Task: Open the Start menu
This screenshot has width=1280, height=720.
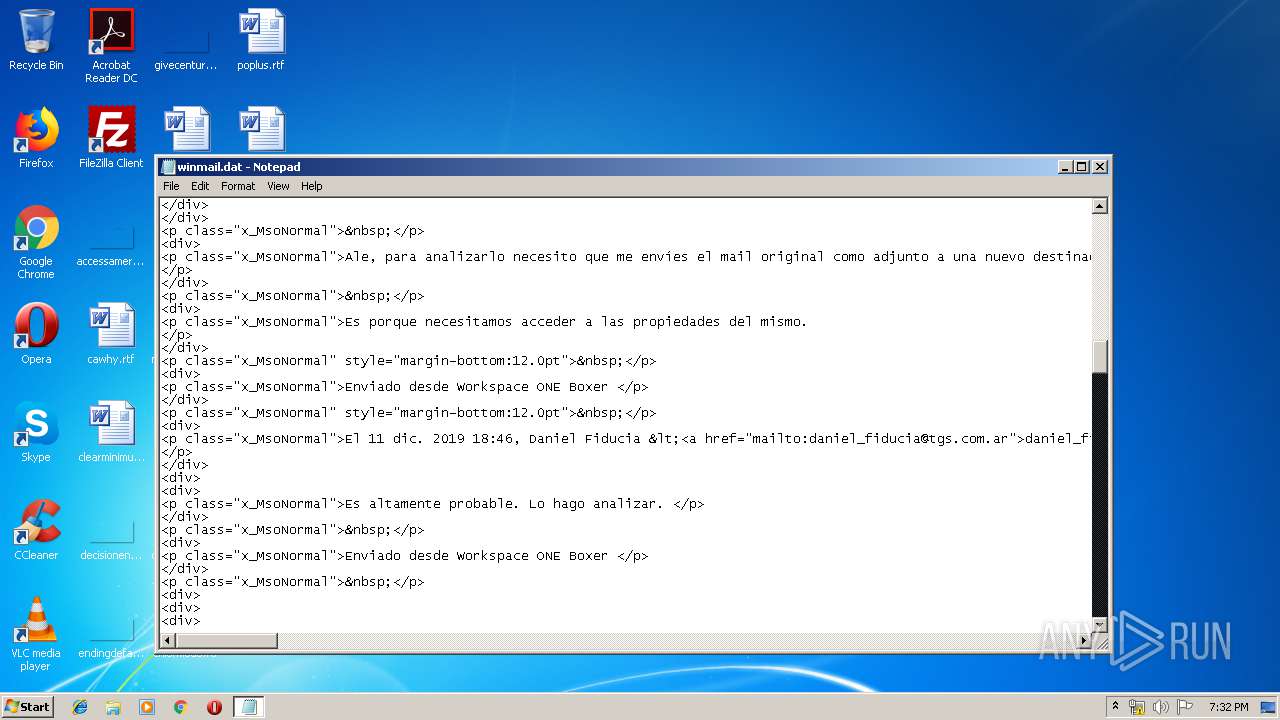Action: [x=27, y=707]
